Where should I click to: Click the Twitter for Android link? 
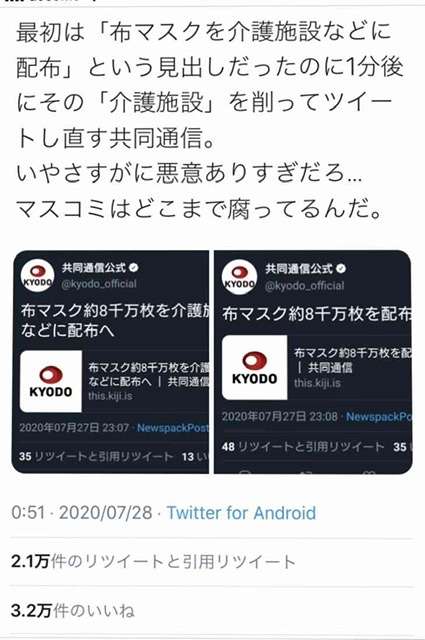(241, 513)
